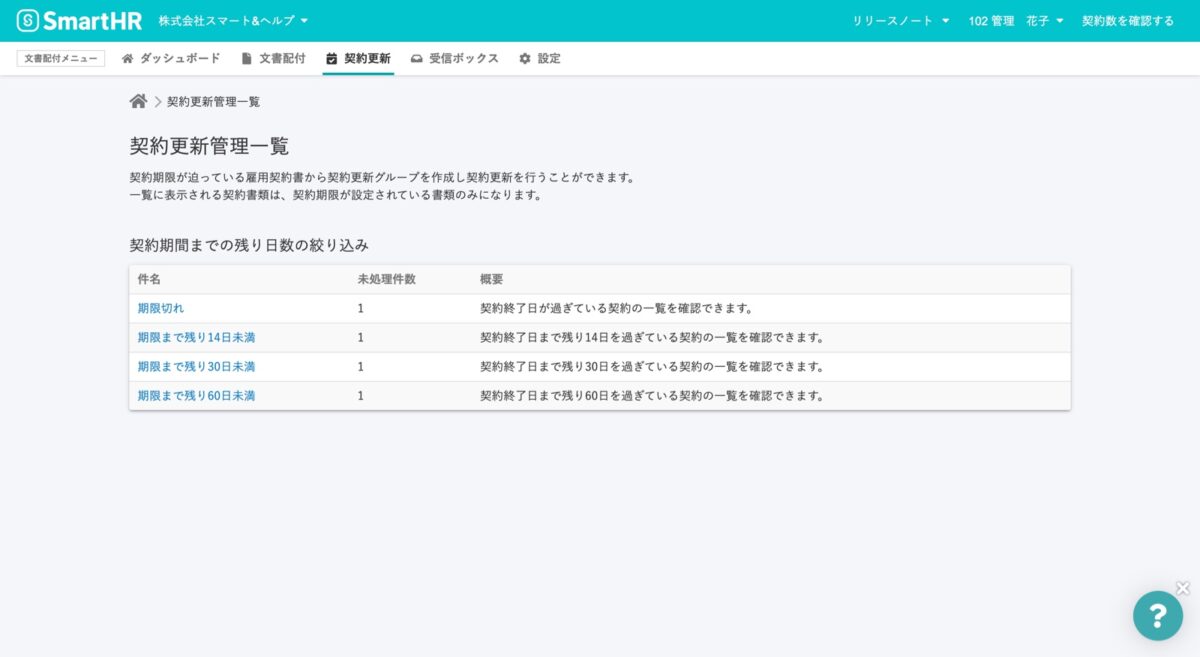Click the 文書配付 document icon
The image size is (1200, 657).
pos(245,58)
